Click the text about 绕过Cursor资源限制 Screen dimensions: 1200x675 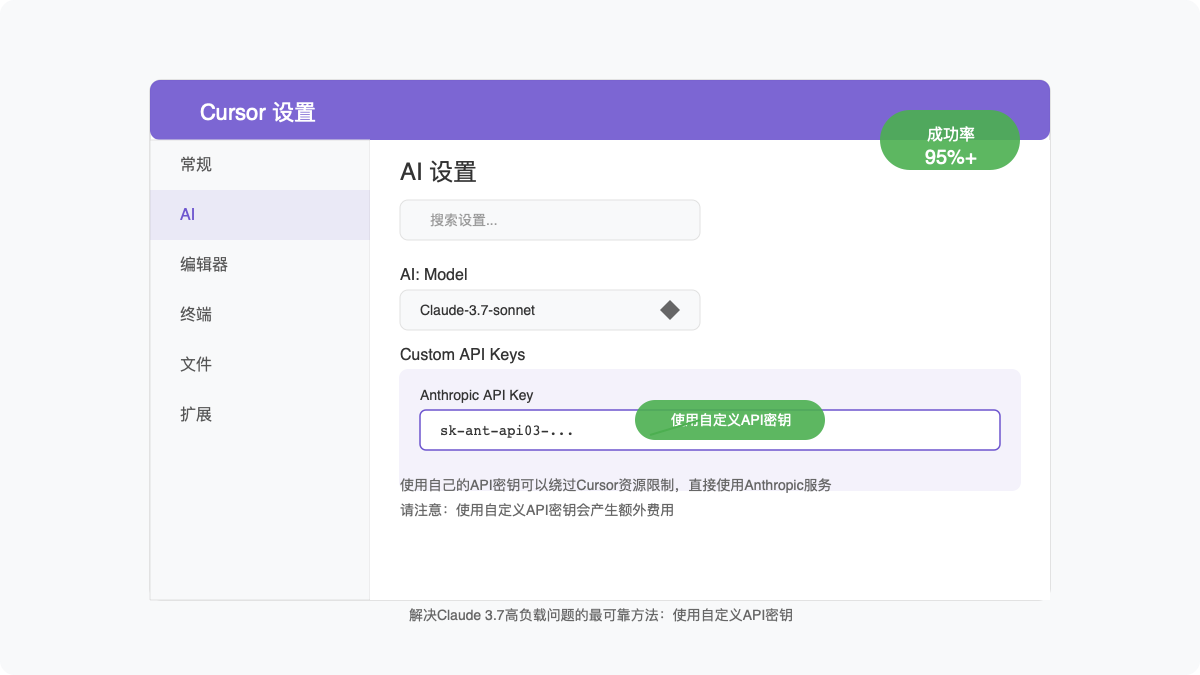(x=616, y=485)
